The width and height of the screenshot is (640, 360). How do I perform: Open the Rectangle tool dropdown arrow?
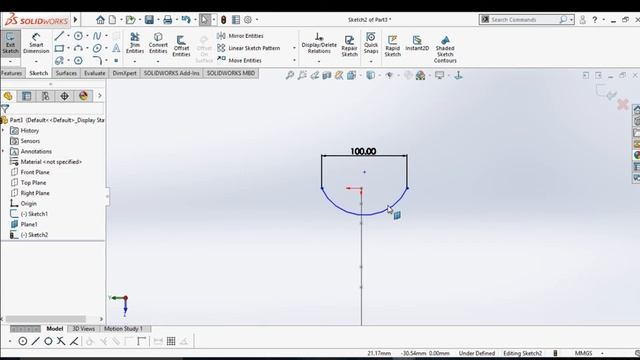68,49
